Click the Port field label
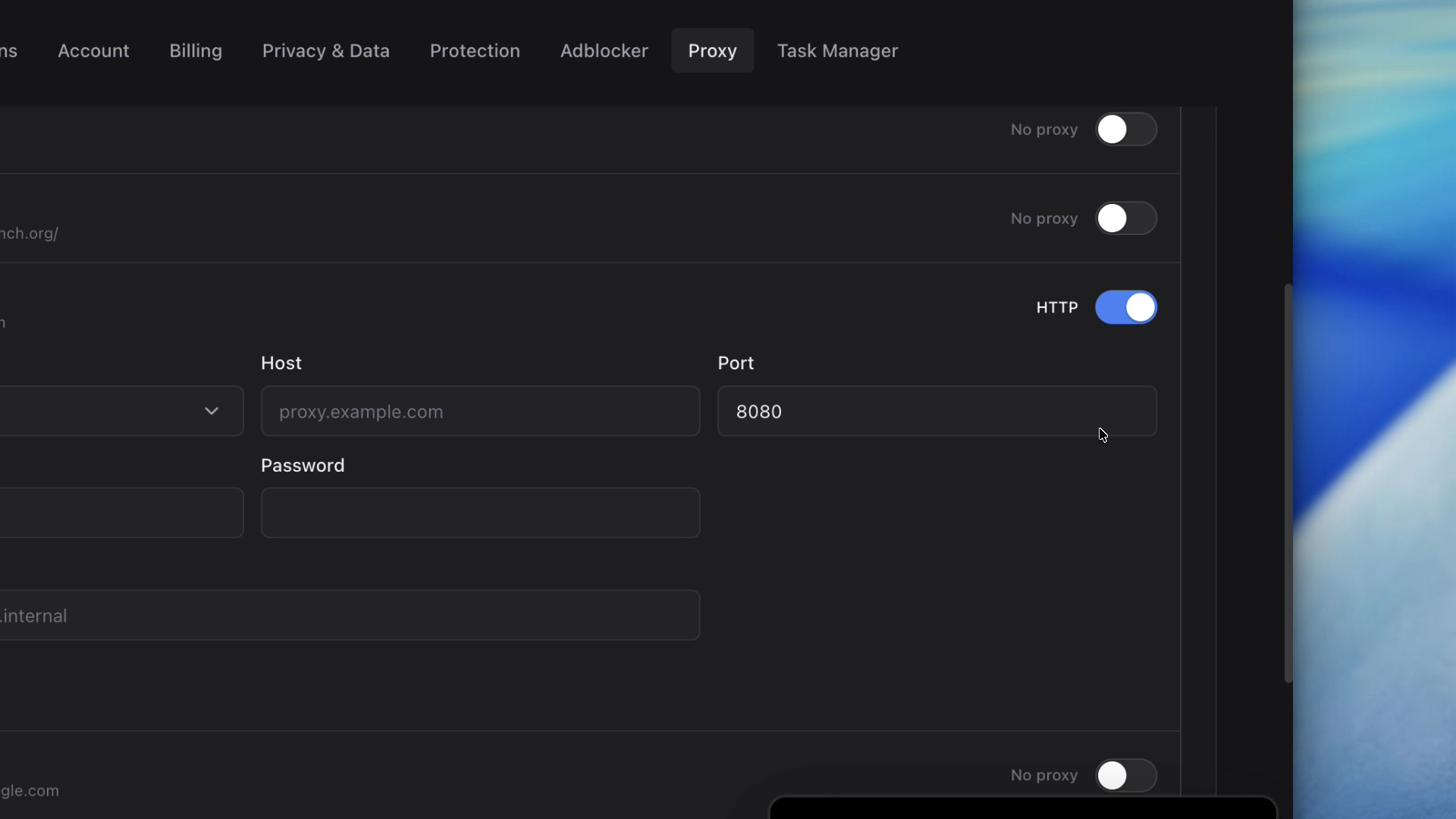 736,363
